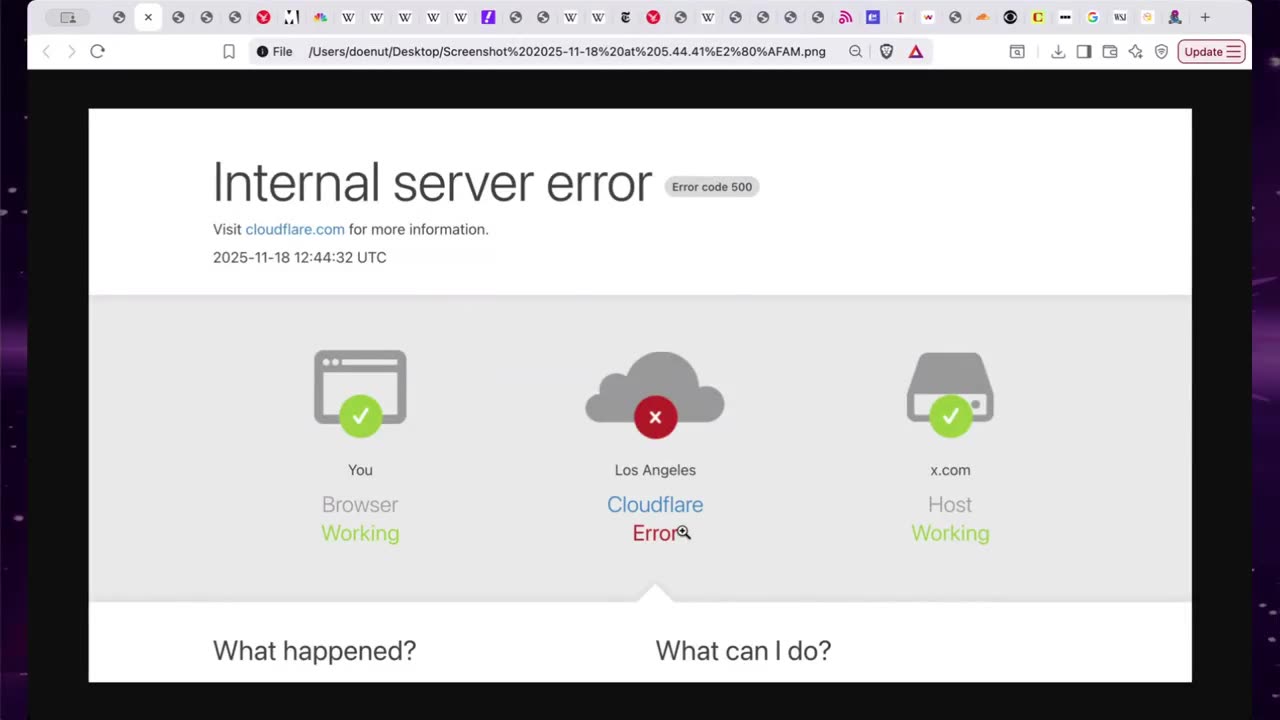Click the 'x.com' host label
Viewport: 1280px width, 720px height.
[x=950, y=470]
